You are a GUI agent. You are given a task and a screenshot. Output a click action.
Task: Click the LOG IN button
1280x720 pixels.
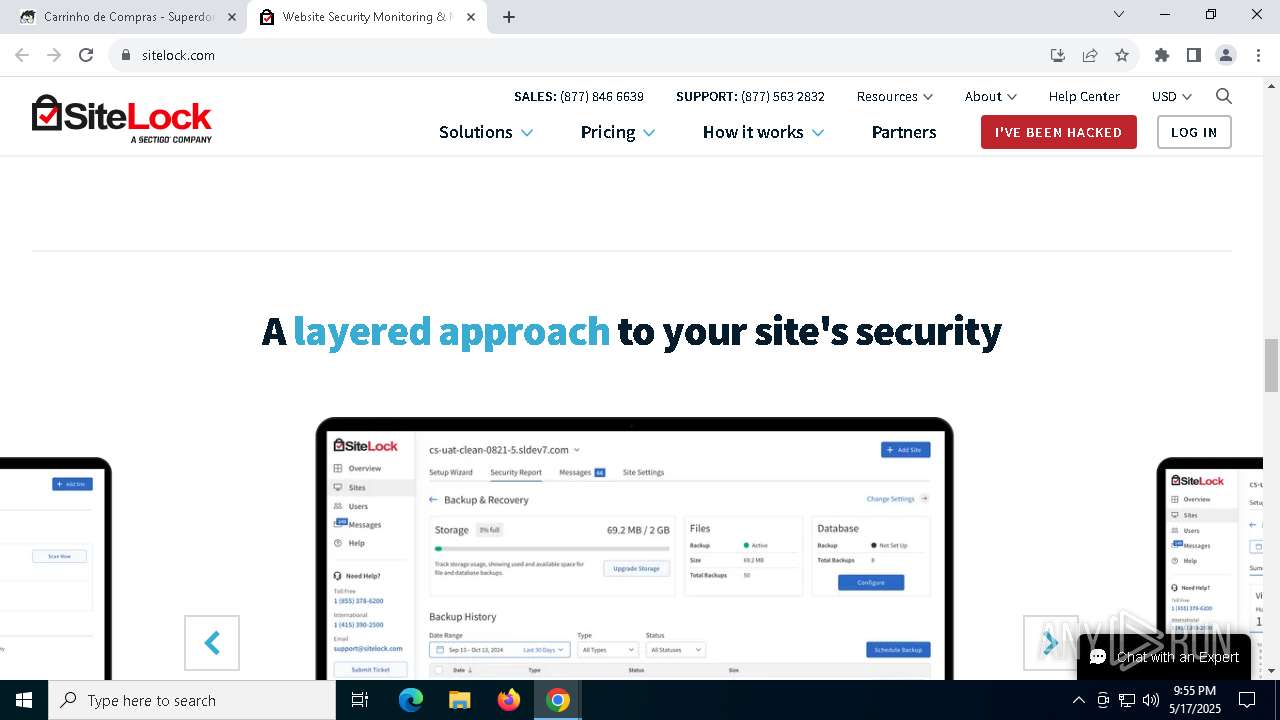click(1194, 132)
